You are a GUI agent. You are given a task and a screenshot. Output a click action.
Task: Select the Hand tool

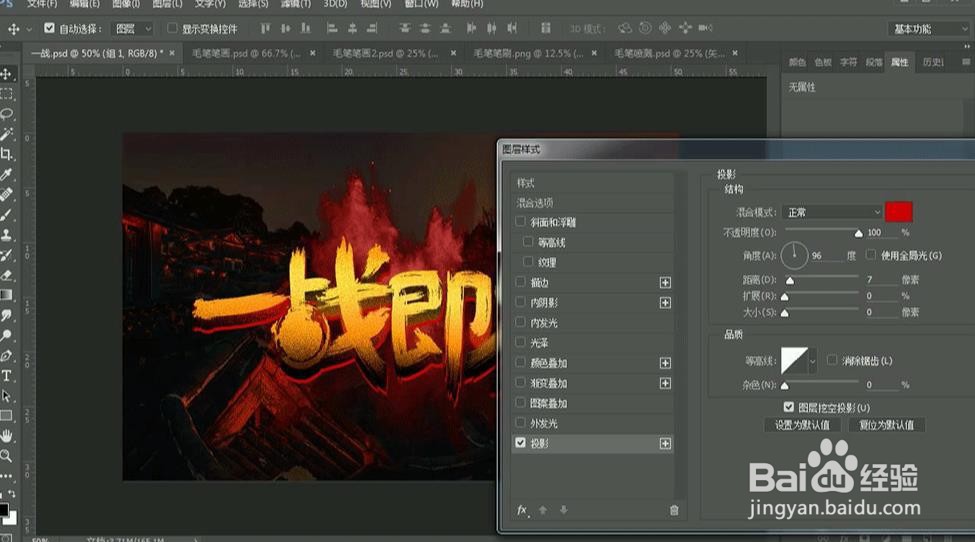click(x=7, y=436)
